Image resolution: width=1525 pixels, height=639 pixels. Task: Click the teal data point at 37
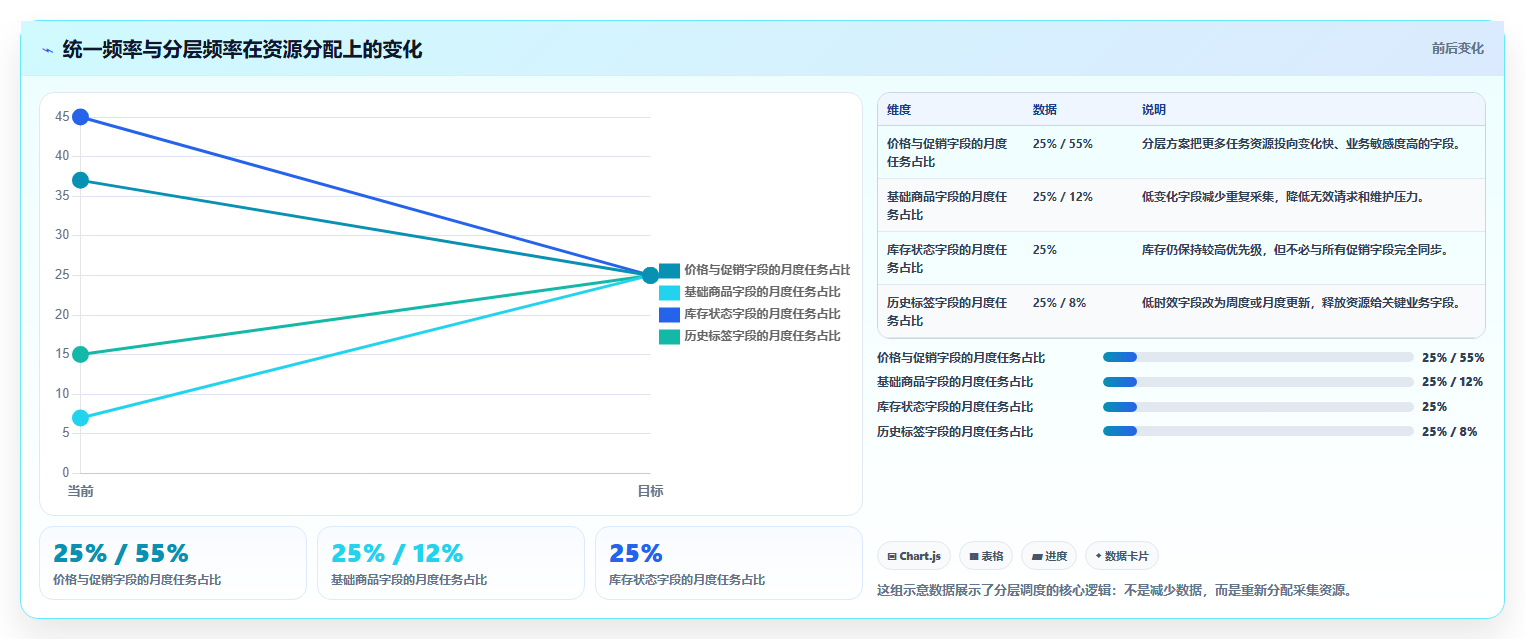tap(80, 180)
